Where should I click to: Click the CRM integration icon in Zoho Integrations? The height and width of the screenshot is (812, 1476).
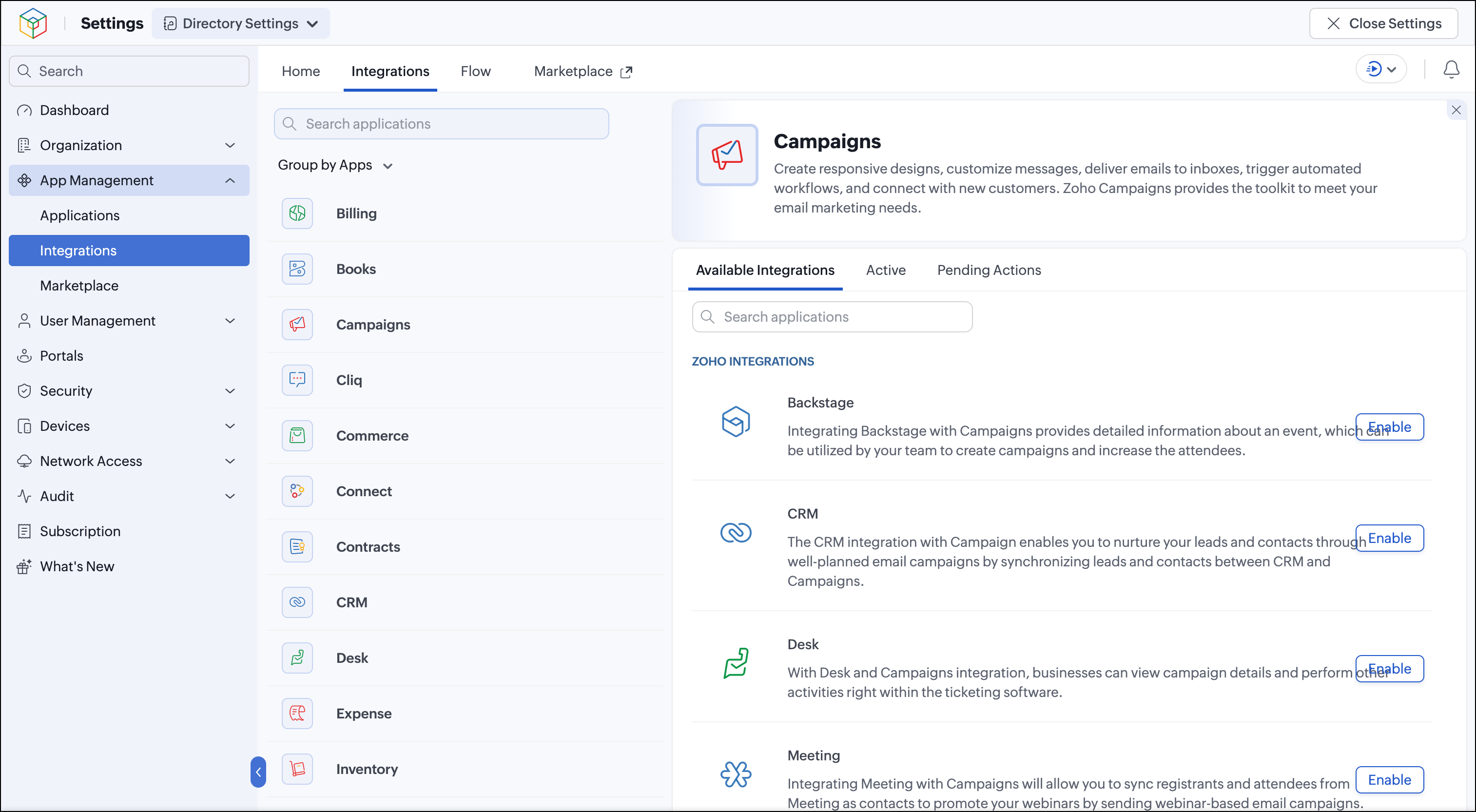coord(736,533)
